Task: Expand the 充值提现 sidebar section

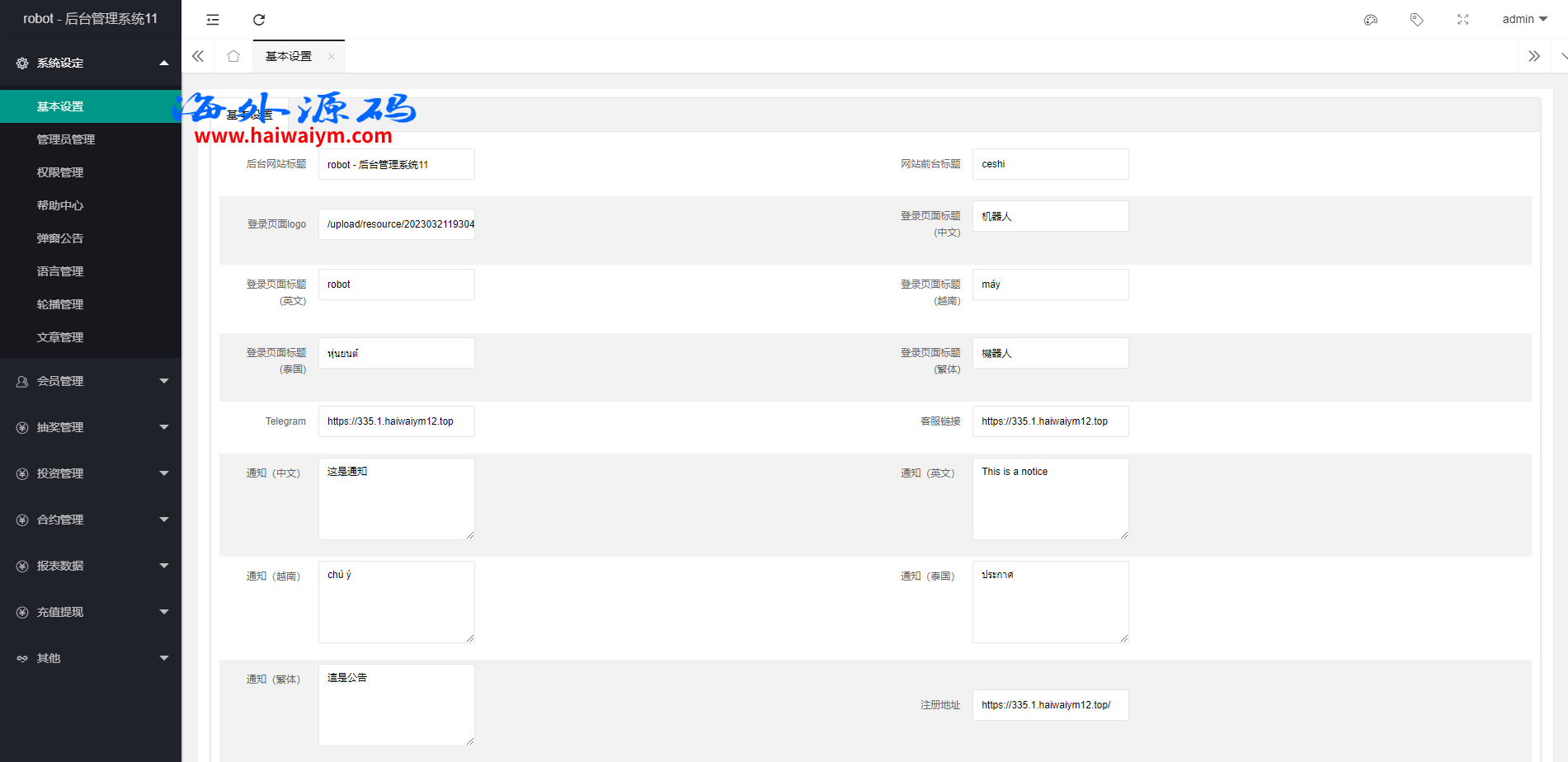Action: [x=91, y=612]
